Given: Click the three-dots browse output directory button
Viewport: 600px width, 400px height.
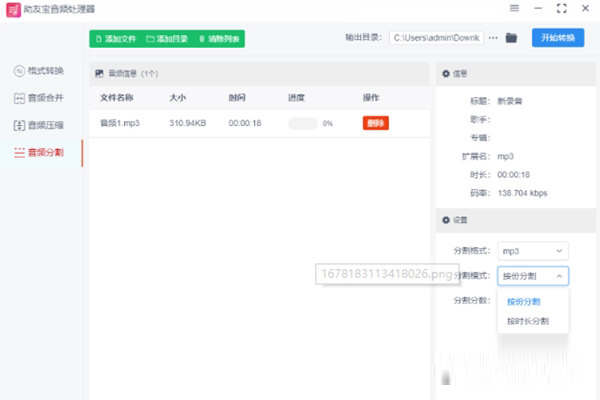Looking at the screenshot, I should click(x=493, y=38).
